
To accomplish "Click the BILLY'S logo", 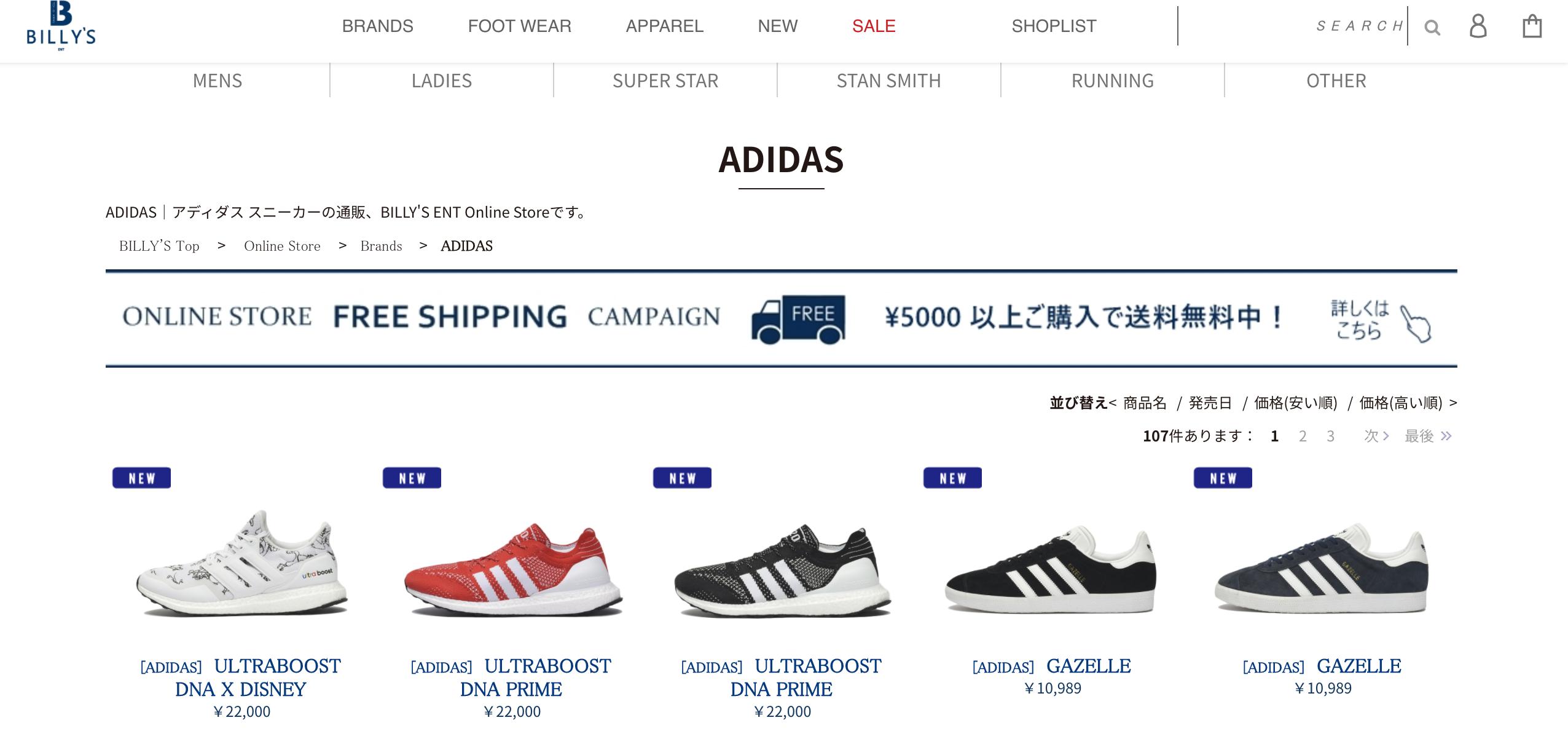I will tap(61, 26).
